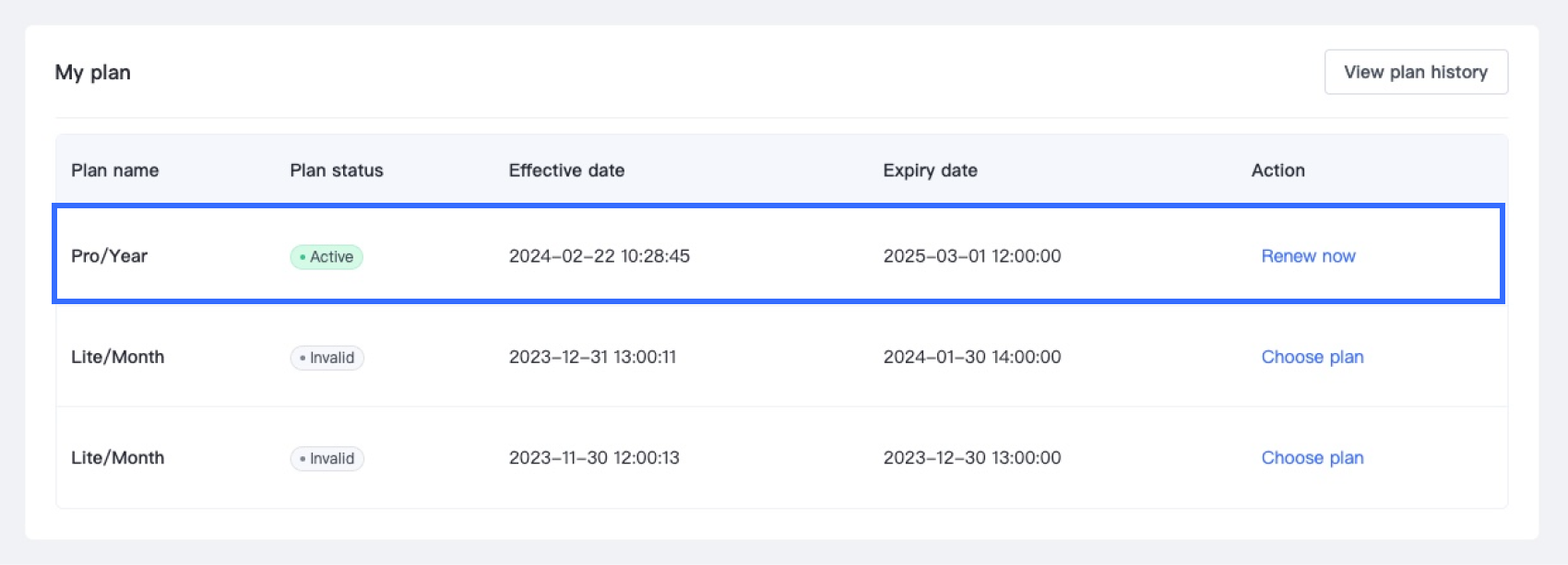Click Choose plan for plan expiring 2024-01-30
Viewport: 1568px width, 565px height.
tap(1312, 357)
